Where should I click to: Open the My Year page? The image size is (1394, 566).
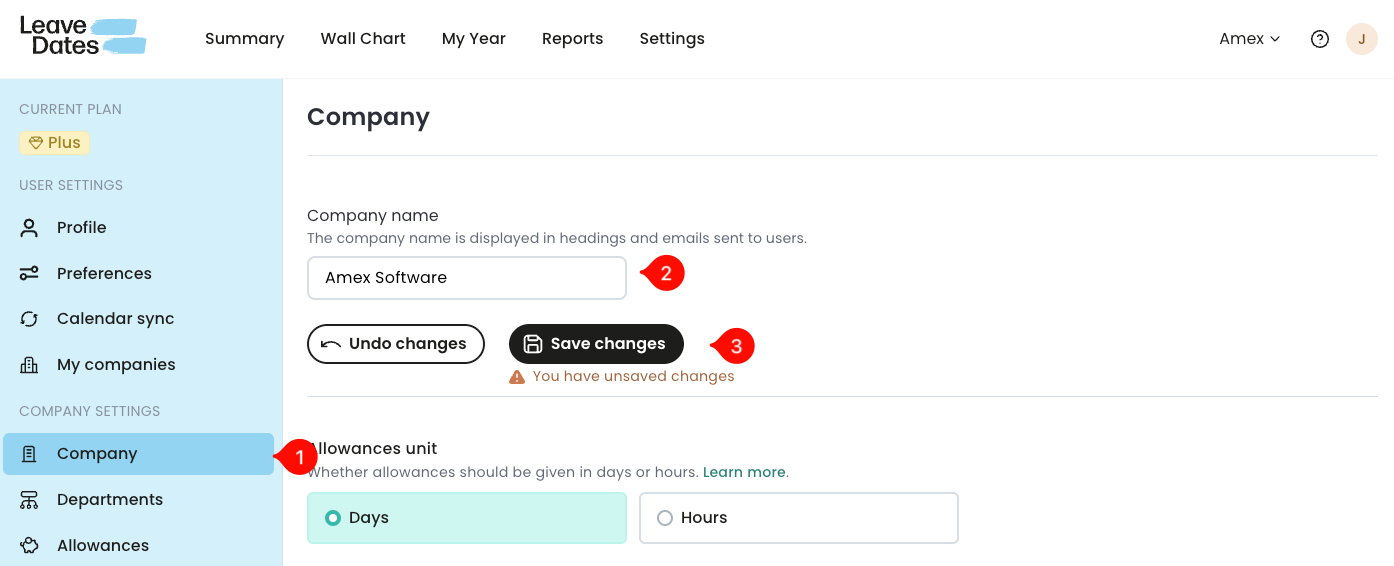coord(474,39)
